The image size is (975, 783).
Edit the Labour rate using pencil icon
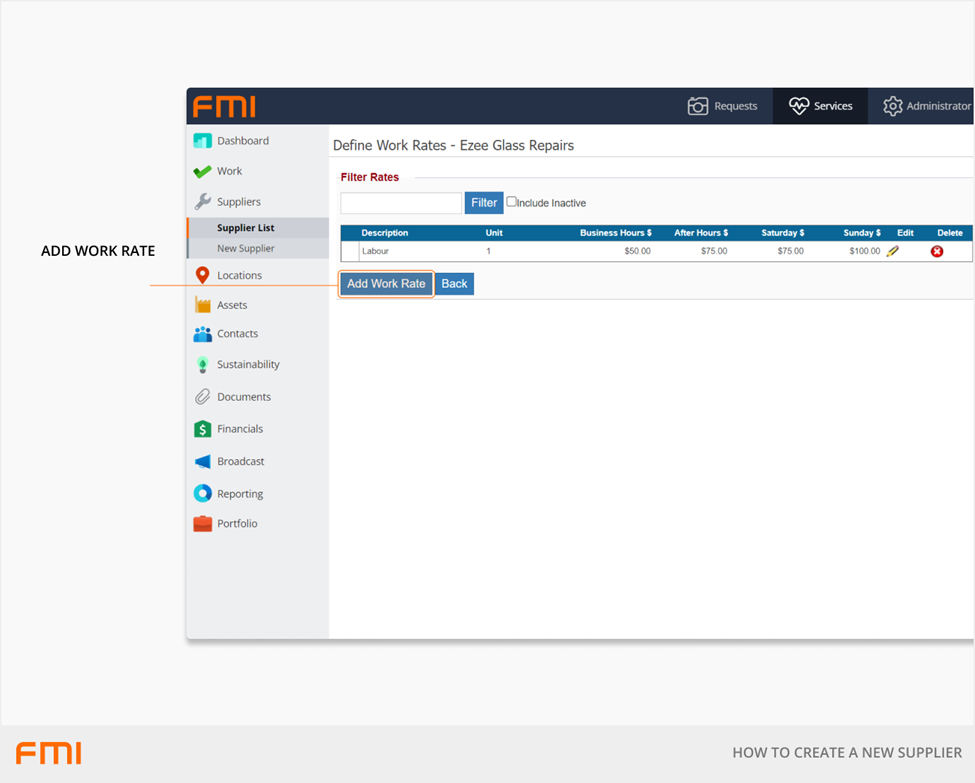pos(893,251)
